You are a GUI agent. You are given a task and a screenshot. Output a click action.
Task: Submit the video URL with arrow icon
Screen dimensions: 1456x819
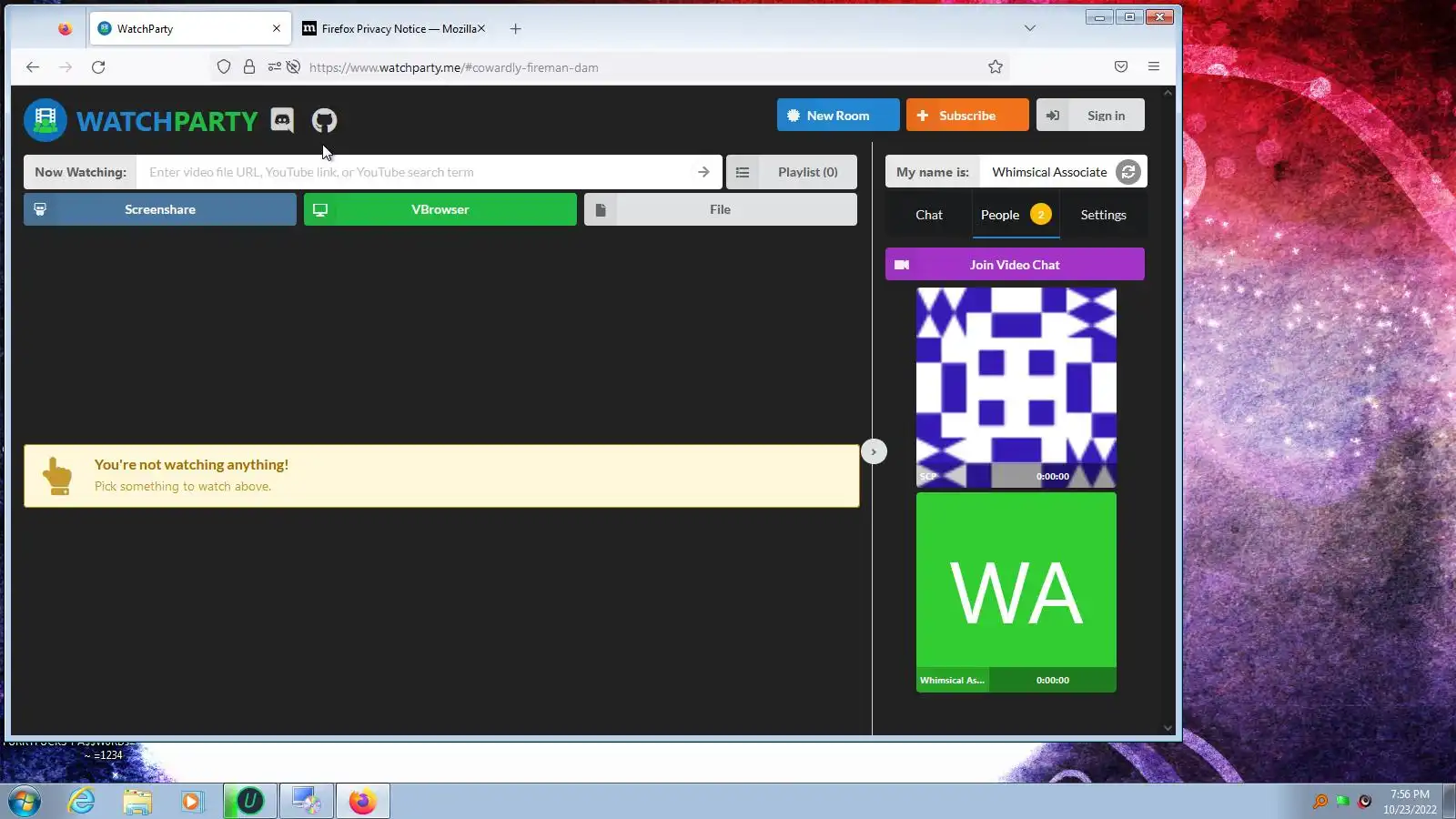pos(703,172)
